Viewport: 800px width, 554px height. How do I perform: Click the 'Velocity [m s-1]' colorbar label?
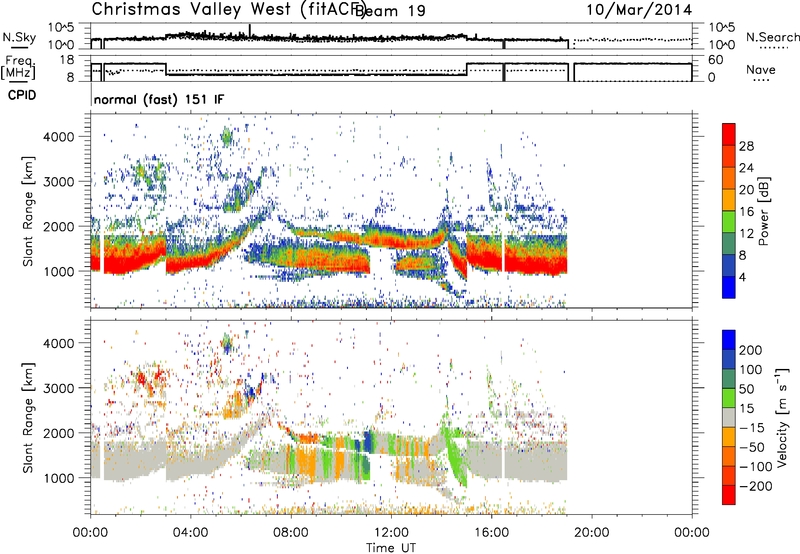(x=782, y=417)
